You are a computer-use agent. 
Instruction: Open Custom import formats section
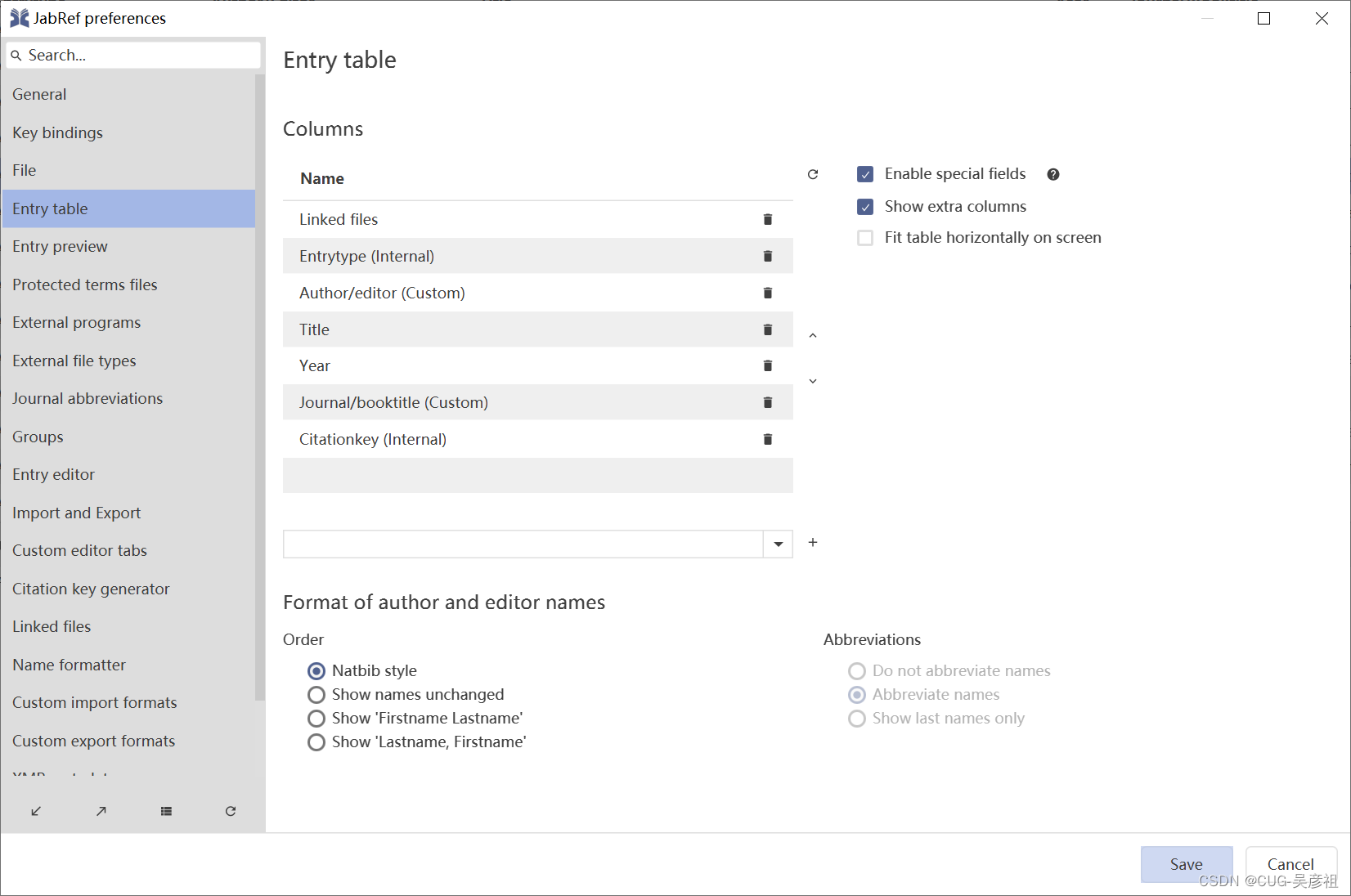click(128, 702)
